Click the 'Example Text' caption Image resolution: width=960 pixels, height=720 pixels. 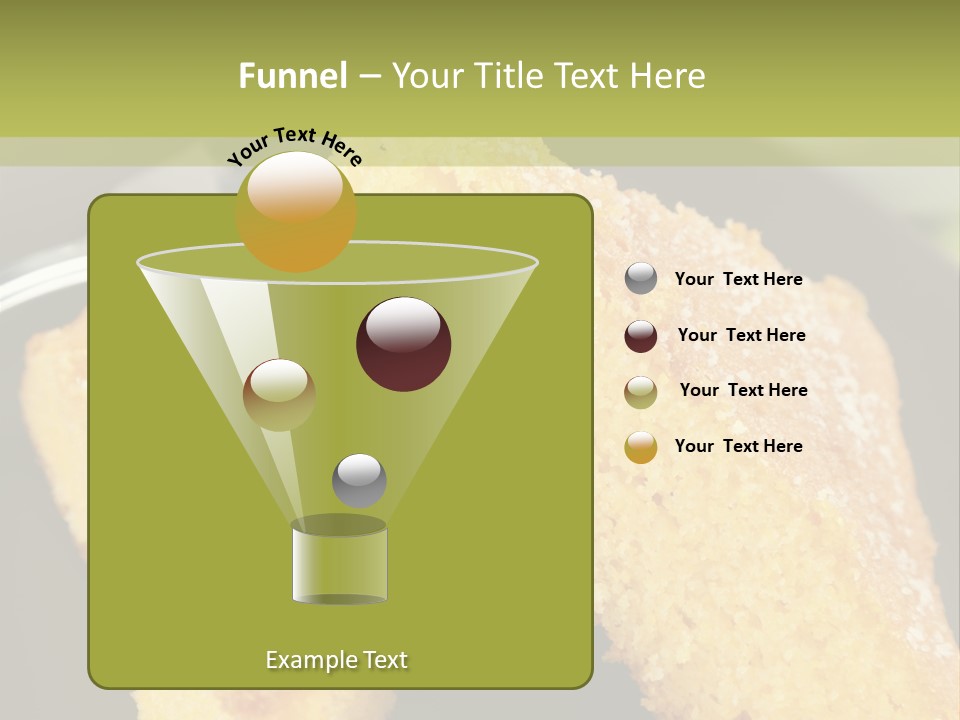pyautogui.click(x=336, y=660)
